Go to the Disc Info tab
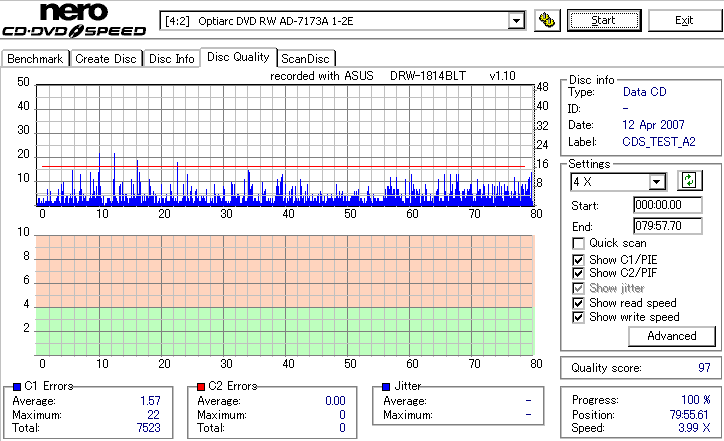 click(171, 59)
